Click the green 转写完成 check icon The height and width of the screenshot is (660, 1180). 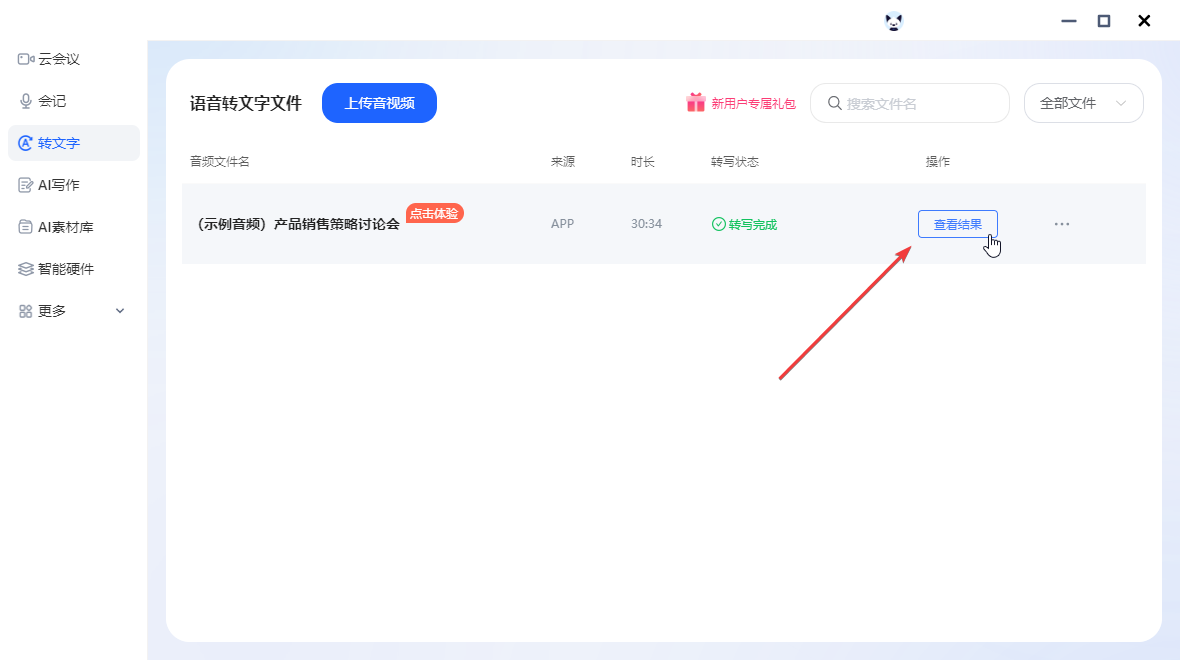point(719,224)
